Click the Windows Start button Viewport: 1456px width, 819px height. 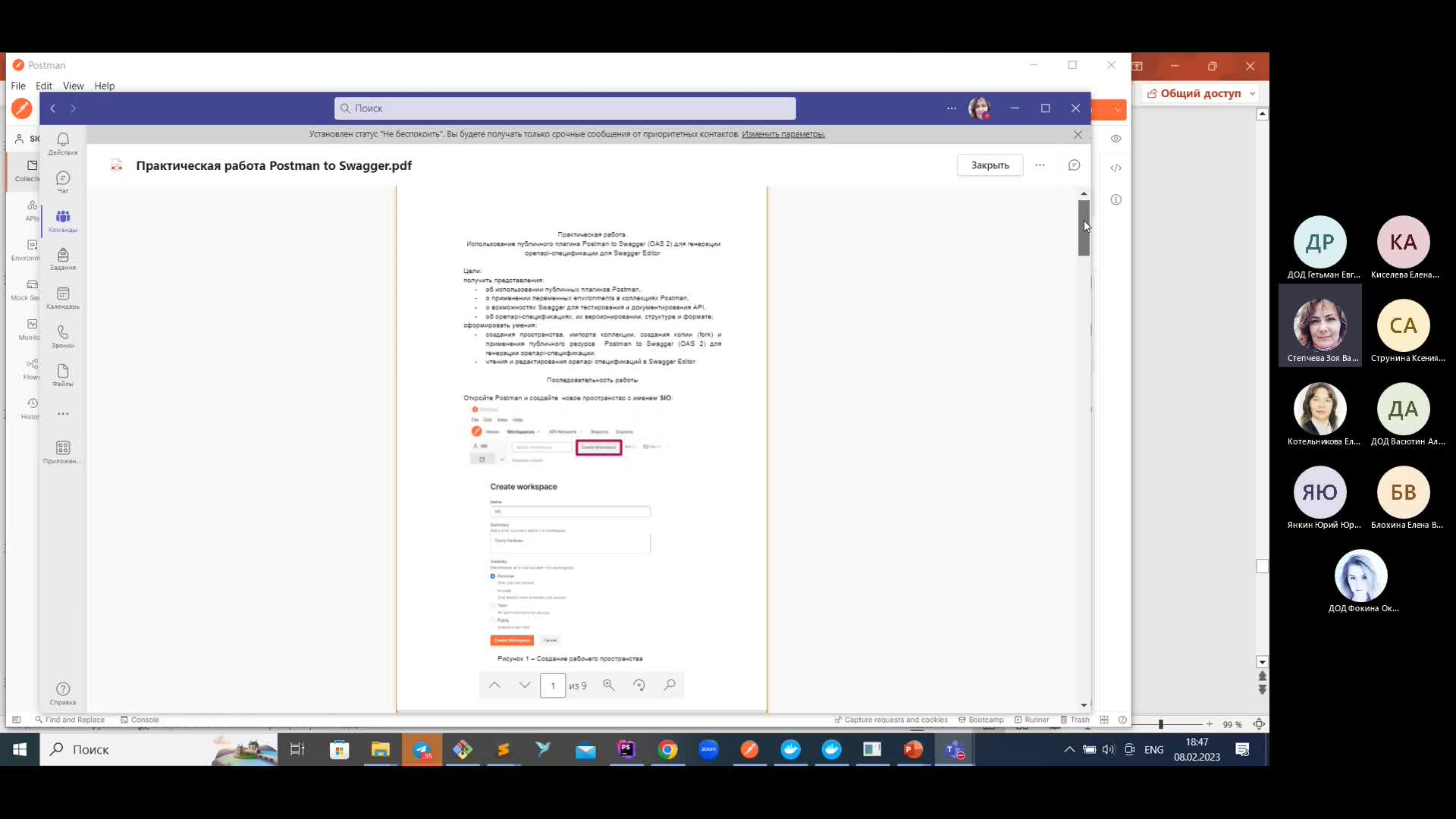click(20, 749)
